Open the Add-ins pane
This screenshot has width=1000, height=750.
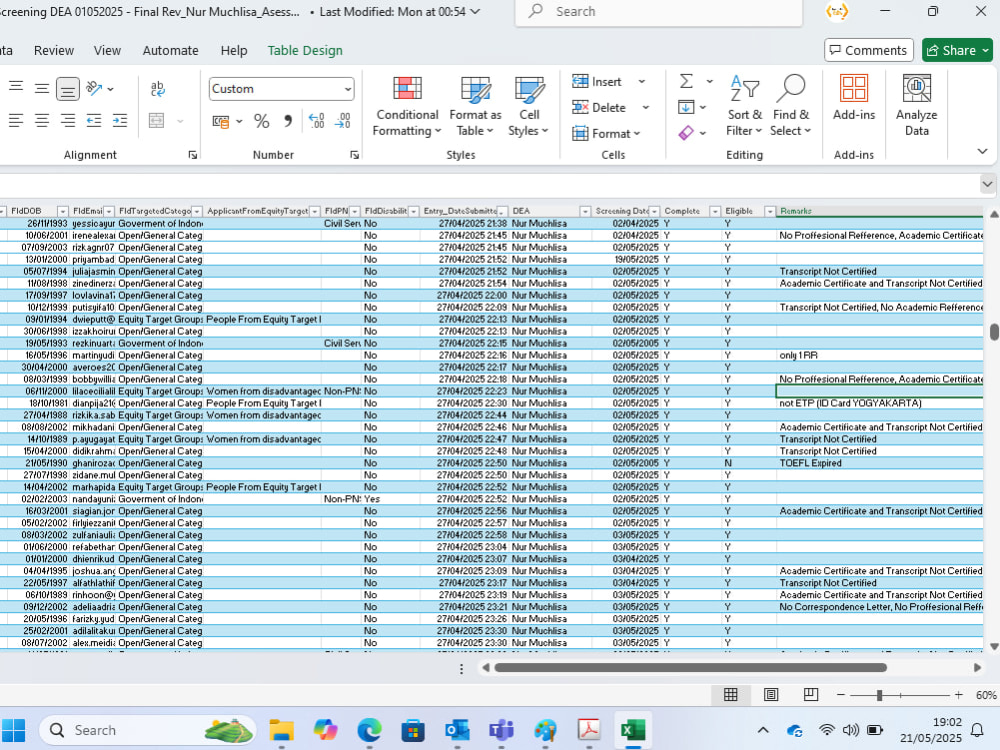click(x=854, y=98)
